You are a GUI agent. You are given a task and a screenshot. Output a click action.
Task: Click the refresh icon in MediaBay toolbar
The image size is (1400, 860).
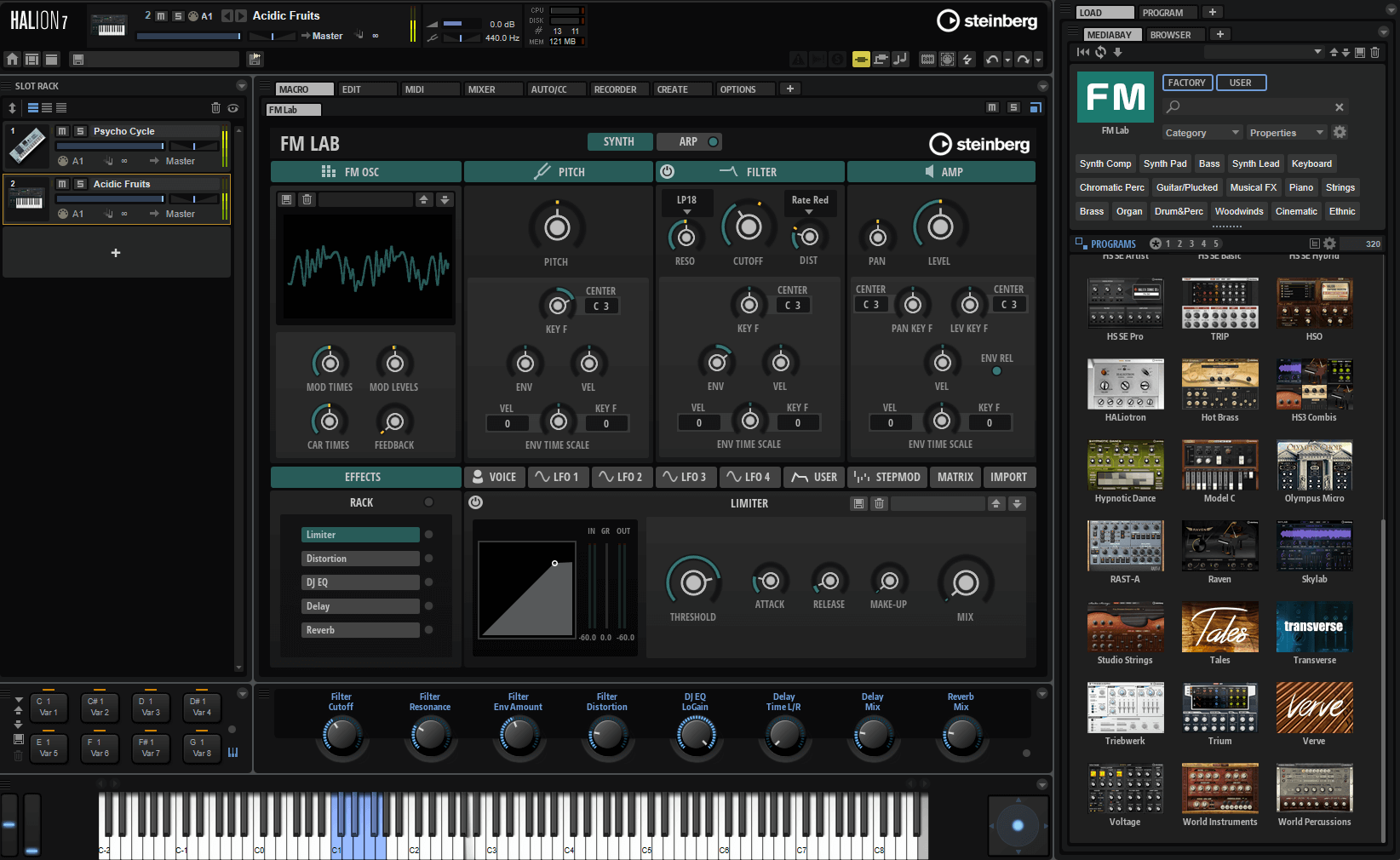(x=1100, y=53)
